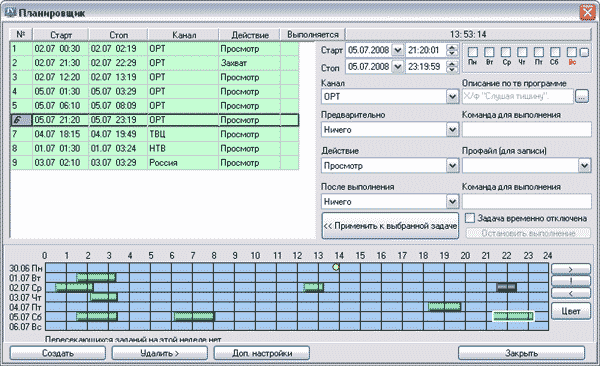This screenshot has width=600, height=366.
Task: Click the Команда для выполнения field under Предварительно
Action: pos(527,130)
